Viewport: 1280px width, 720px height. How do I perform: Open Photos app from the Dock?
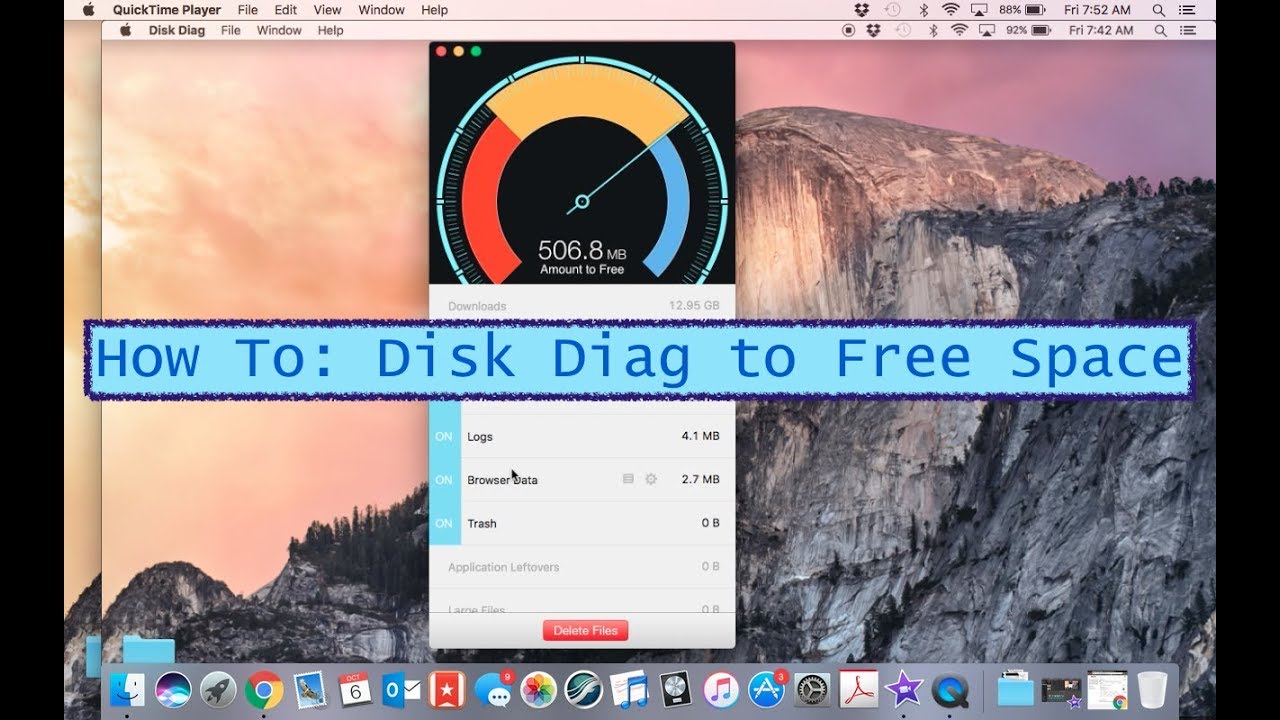[538, 689]
